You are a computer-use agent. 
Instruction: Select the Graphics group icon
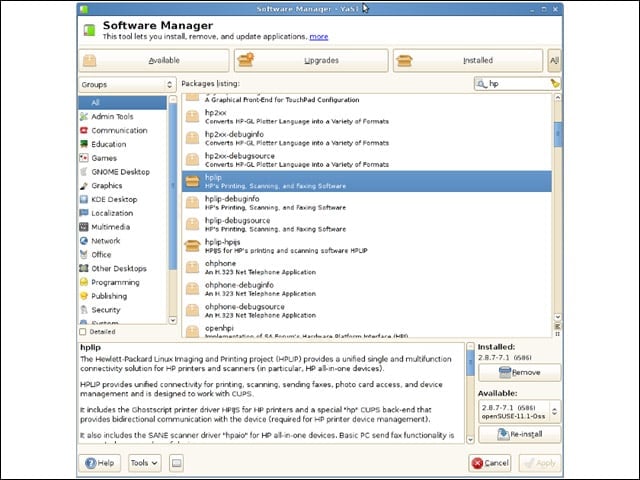(x=84, y=186)
